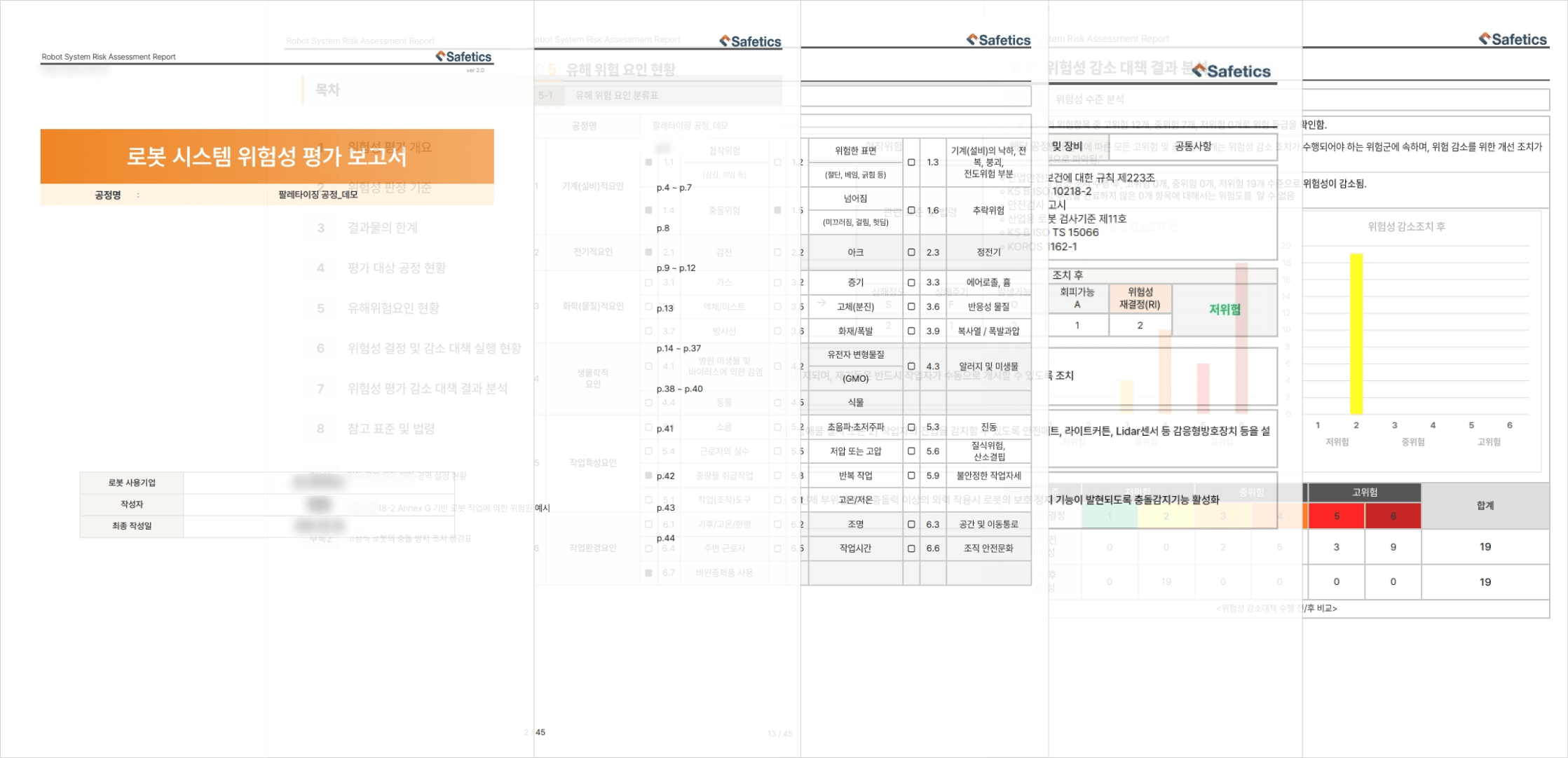Select the 로봇 사용기업 row label
The width and height of the screenshot is (1568, 758).
point(132,483)
